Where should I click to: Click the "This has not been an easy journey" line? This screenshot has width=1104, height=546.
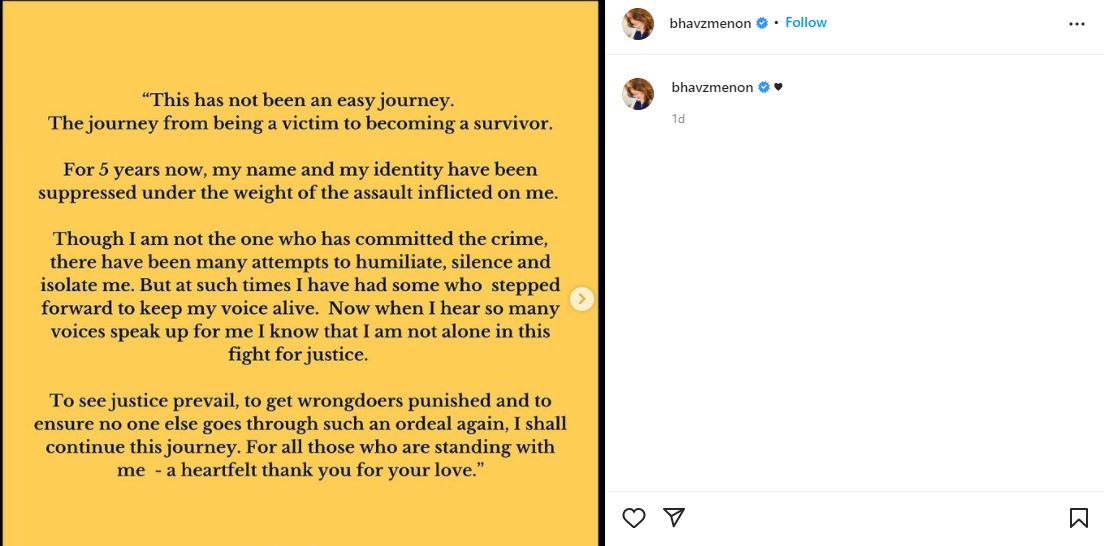coord(300,100)
